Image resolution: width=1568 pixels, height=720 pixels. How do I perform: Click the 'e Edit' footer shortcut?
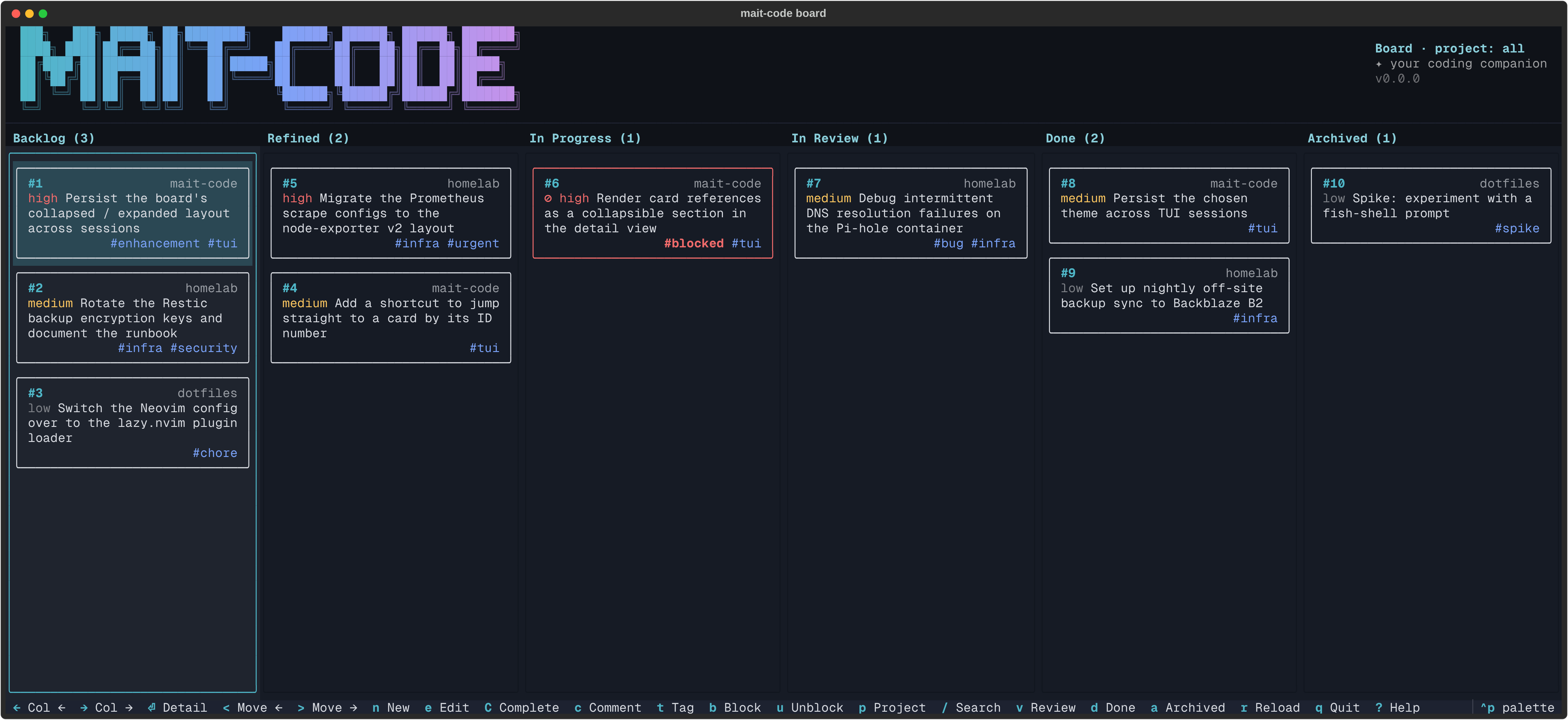click(x=447, y=708)
